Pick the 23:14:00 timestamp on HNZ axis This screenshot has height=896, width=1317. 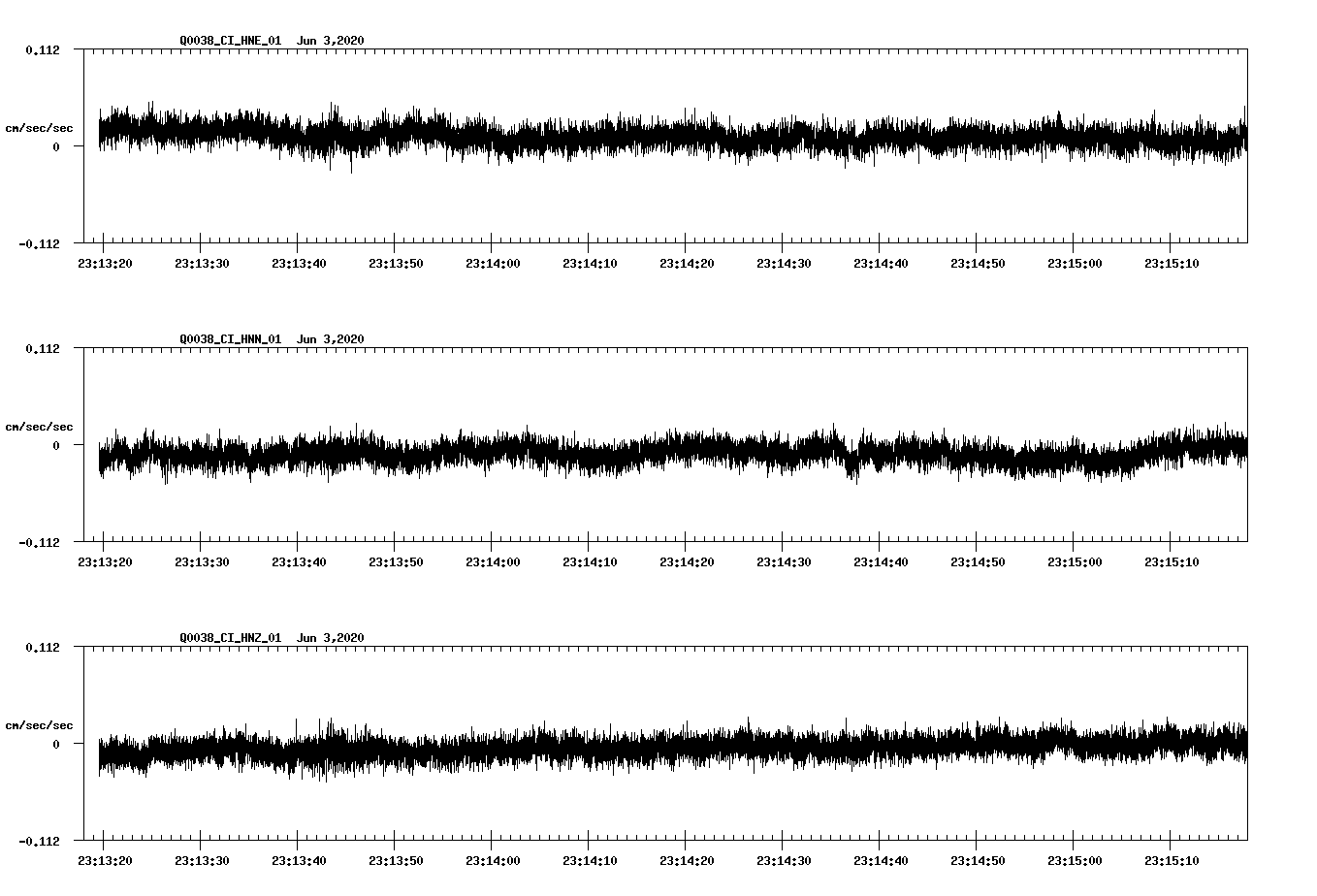pos(493,861)
